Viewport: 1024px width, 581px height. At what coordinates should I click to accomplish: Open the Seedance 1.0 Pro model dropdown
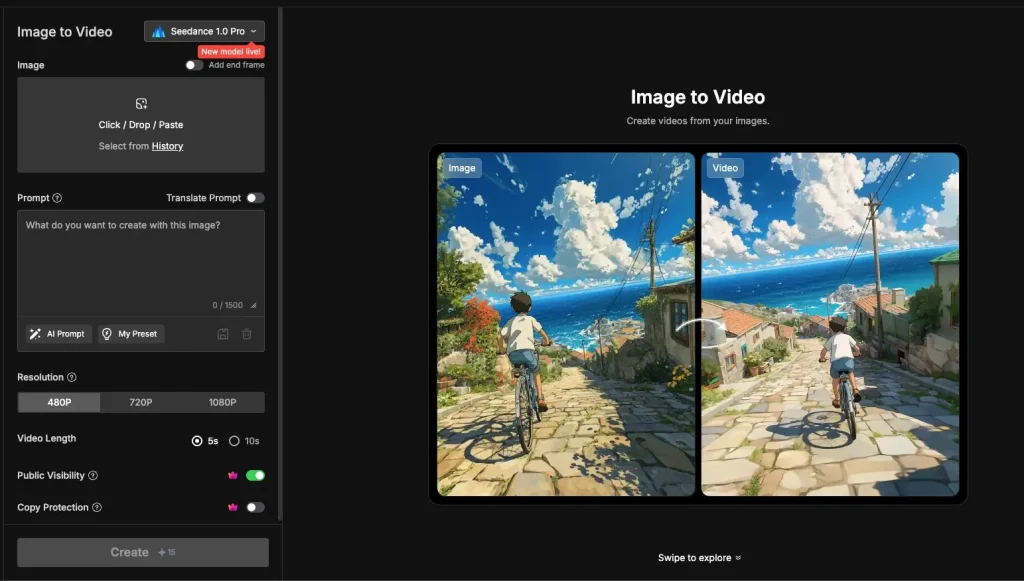tap(204, 31)
